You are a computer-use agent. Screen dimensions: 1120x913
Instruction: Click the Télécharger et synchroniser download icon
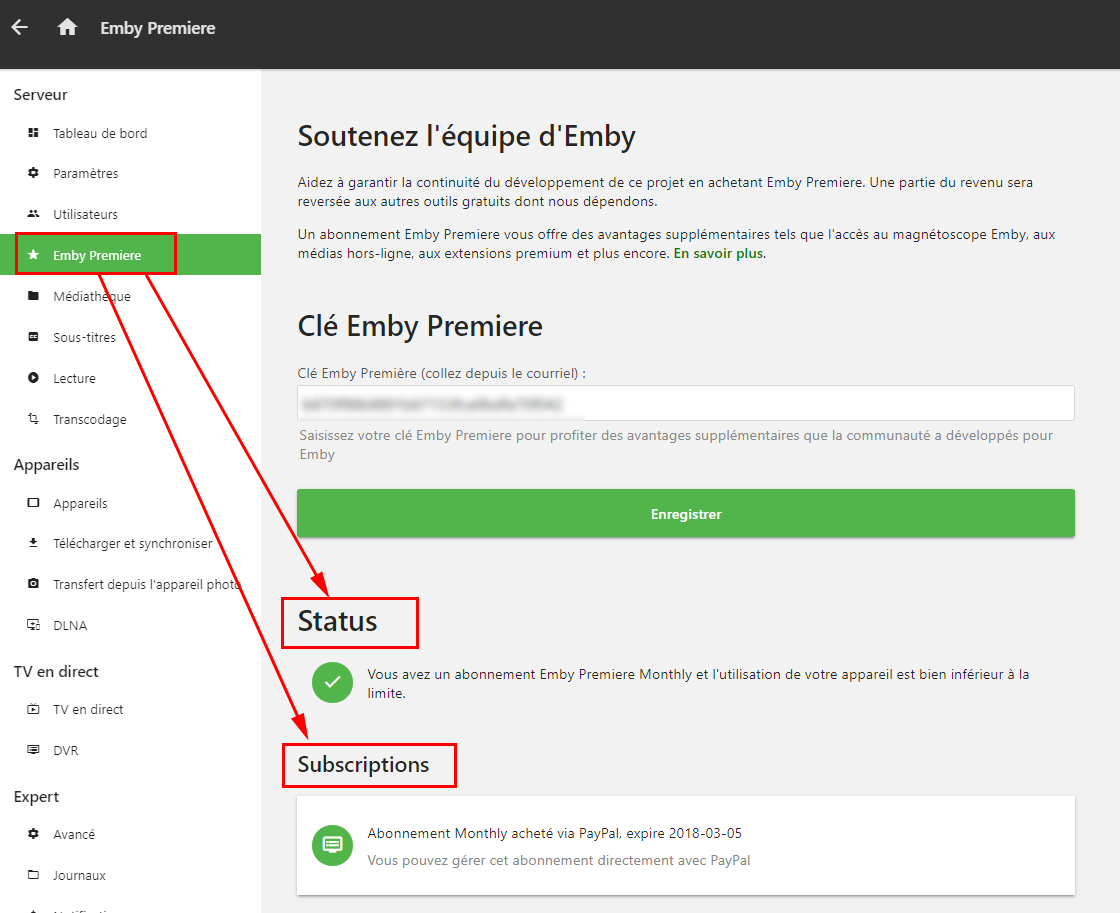(x=33, y=543)
